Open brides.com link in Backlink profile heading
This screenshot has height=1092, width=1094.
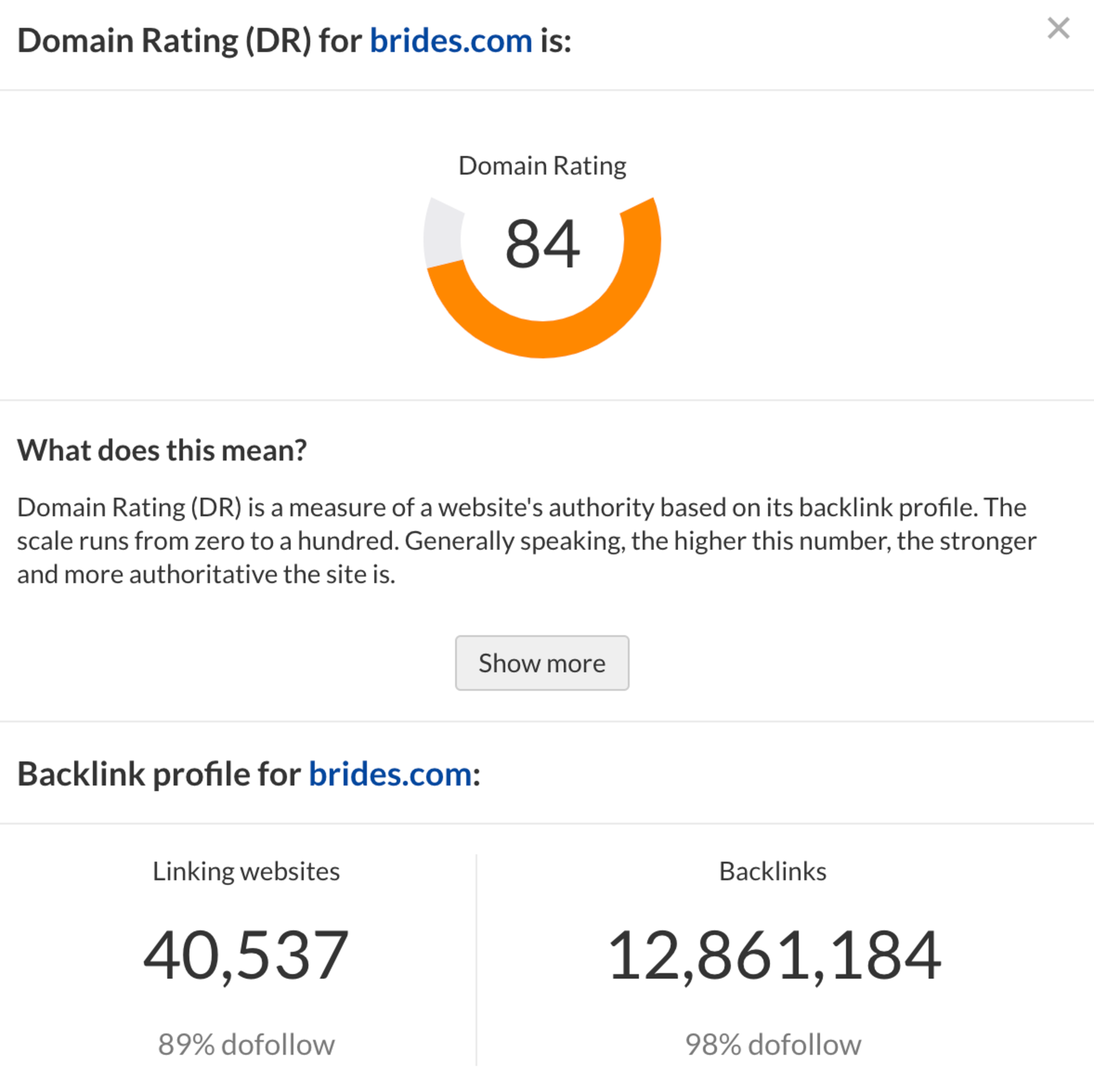coord(390,774)
